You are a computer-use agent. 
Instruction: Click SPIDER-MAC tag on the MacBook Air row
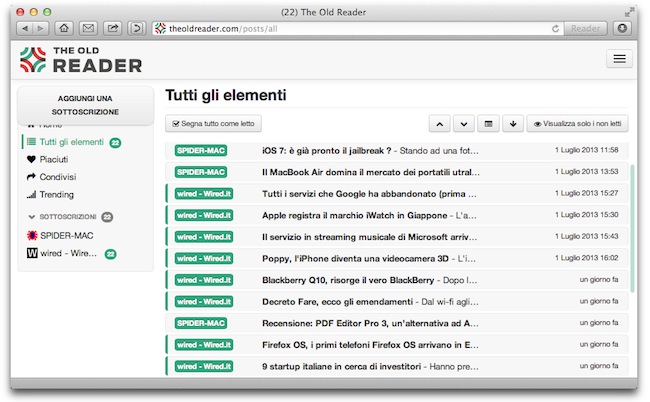coord(201,172)
